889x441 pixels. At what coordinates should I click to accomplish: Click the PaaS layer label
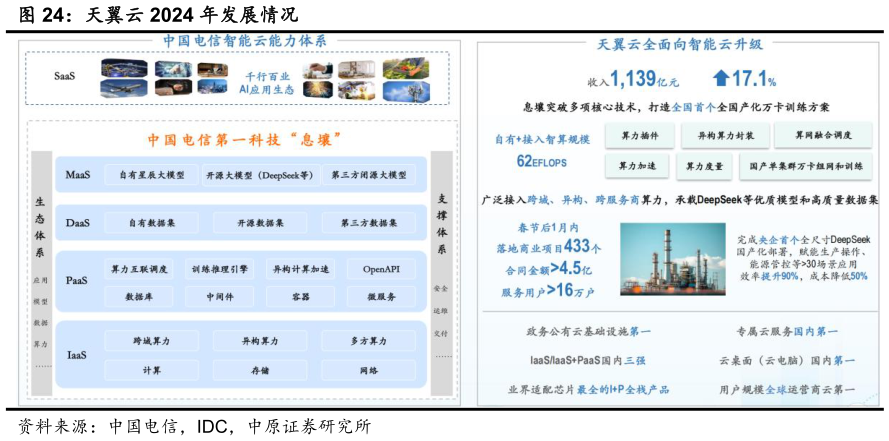tap(76, 280)
